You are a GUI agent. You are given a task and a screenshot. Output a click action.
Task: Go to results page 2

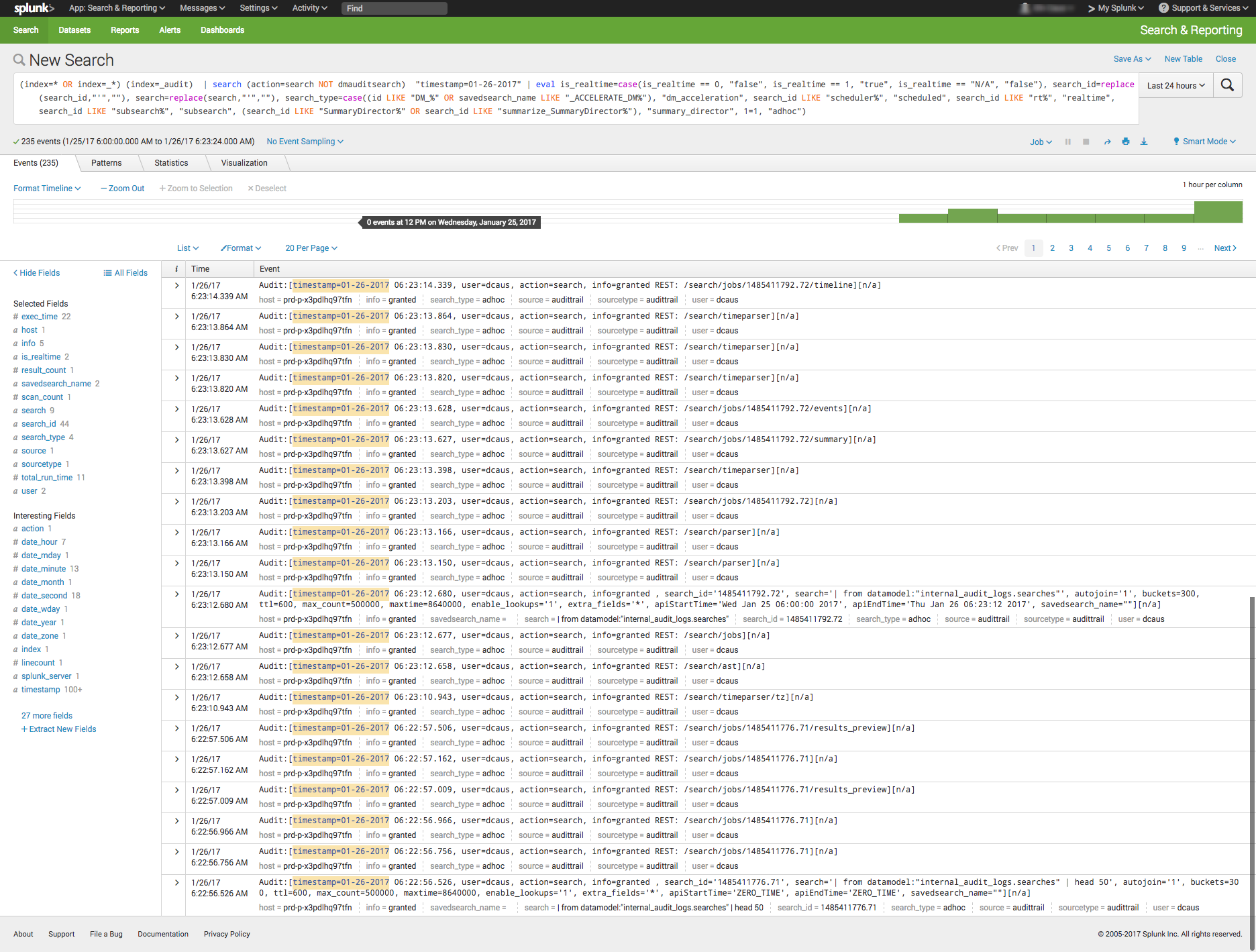coord(1052,248)
